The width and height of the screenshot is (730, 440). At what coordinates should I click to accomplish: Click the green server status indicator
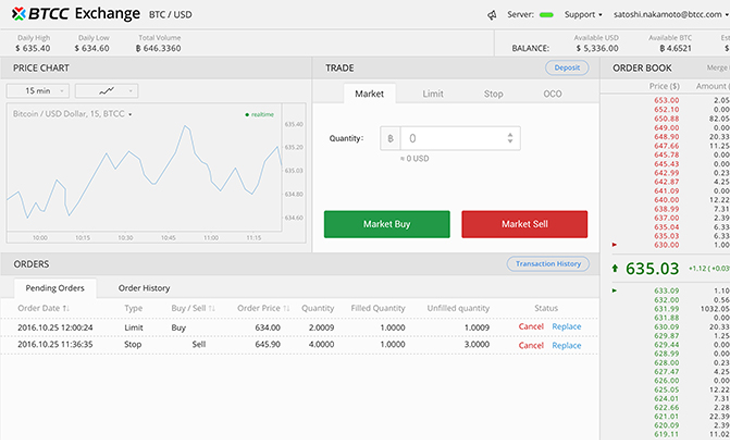(x=546, y=15)
